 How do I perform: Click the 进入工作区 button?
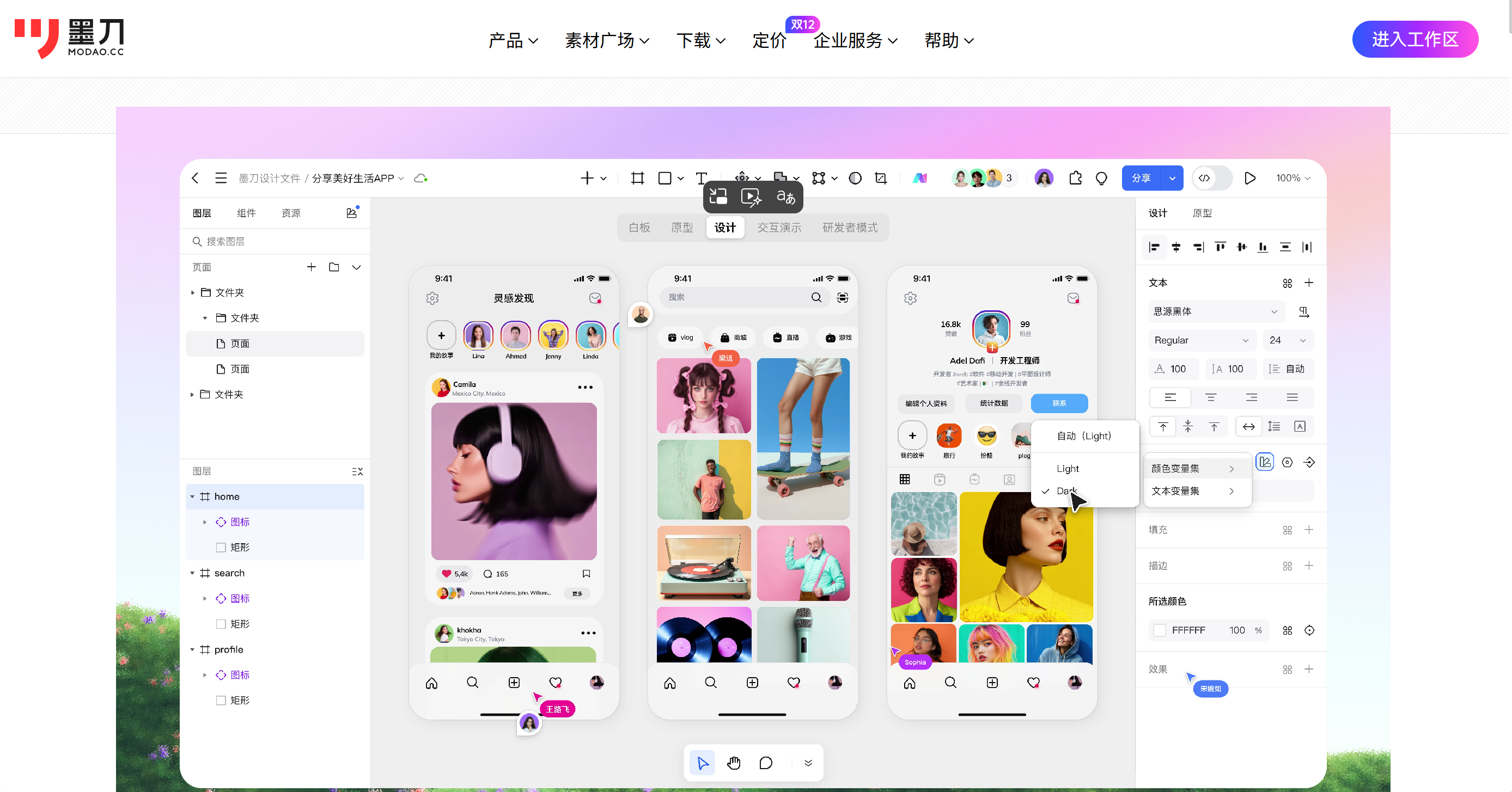tap(1415, 39)
